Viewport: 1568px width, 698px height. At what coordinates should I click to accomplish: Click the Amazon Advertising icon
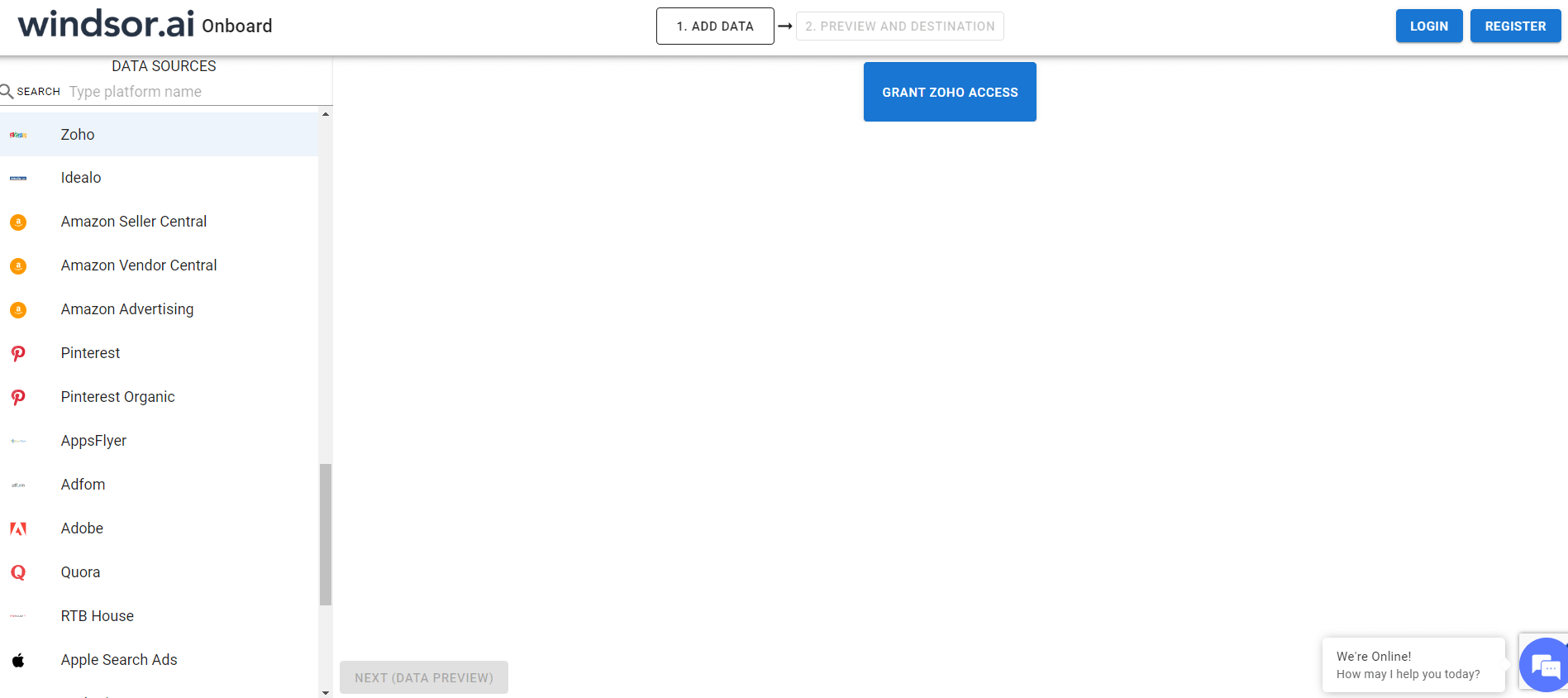click(18, 309)
